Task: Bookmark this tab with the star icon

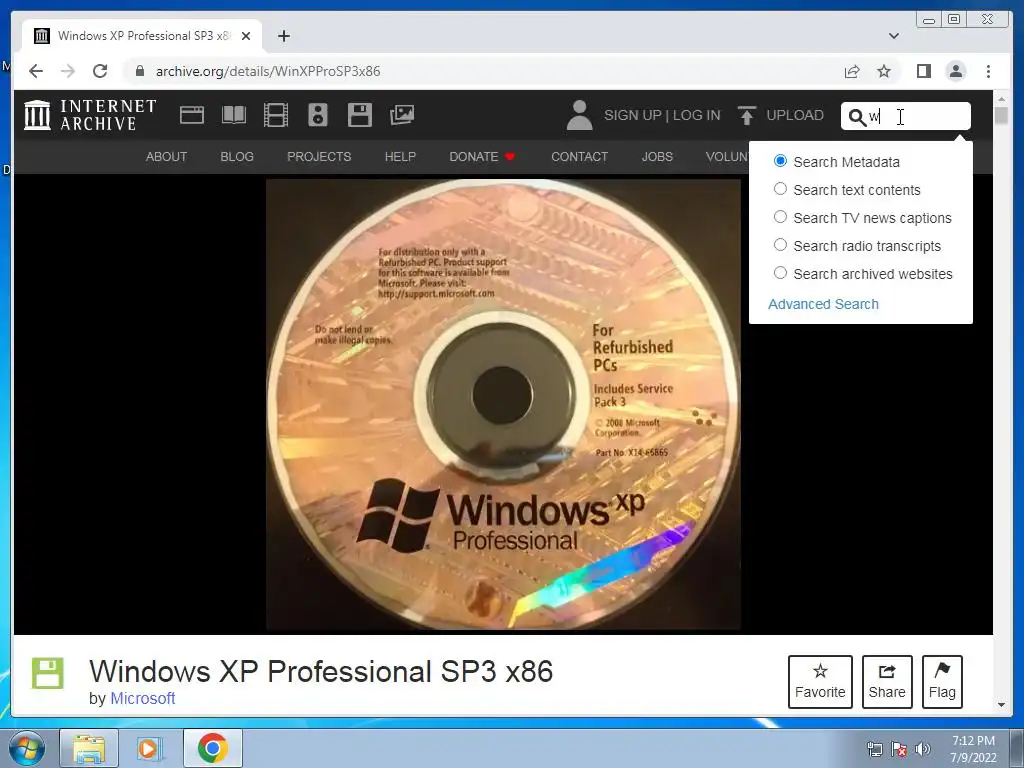Action: point(884,71)
